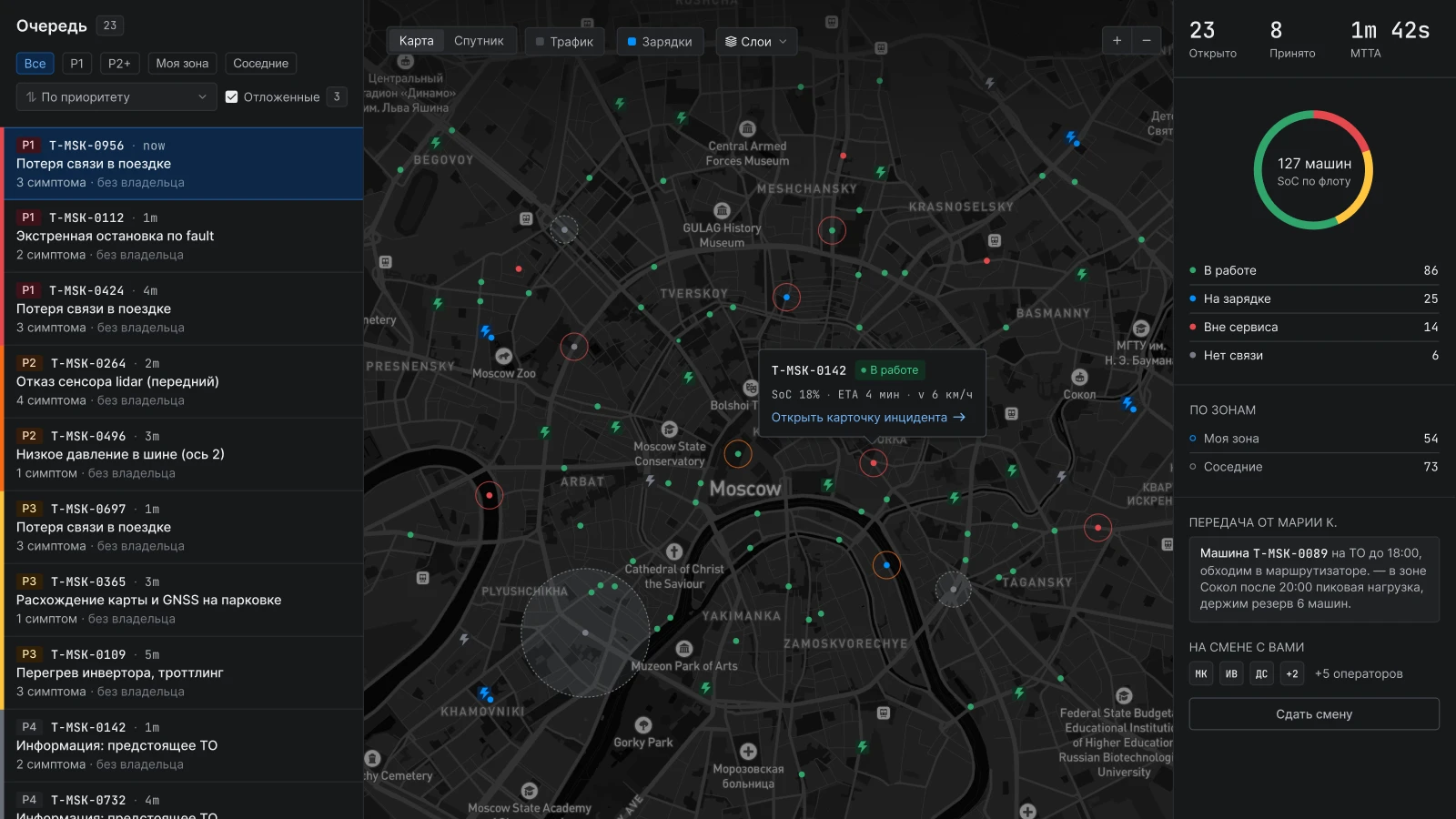This screenshot has width=1456, height=819.
Task: Click the arrow icon beside Открыть карточку инцидента
Action: click(x=959, y=418)
